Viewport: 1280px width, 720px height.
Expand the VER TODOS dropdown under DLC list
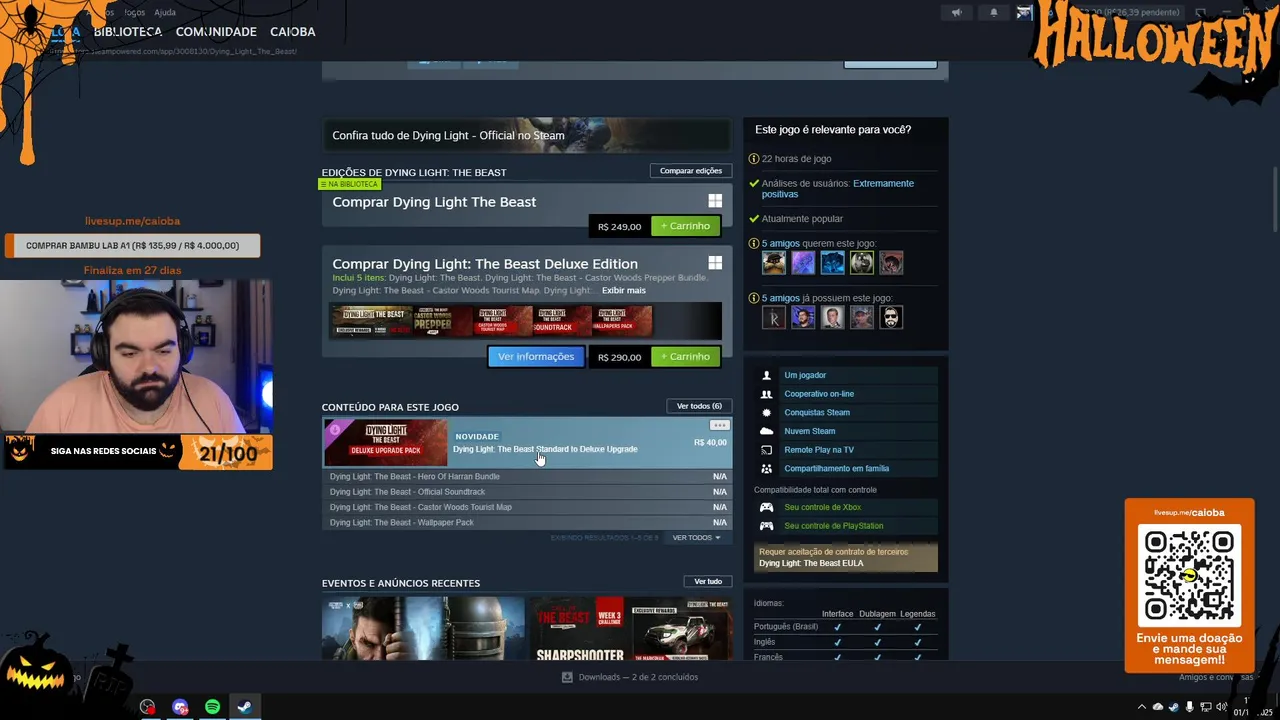click(x=696, y=538)
